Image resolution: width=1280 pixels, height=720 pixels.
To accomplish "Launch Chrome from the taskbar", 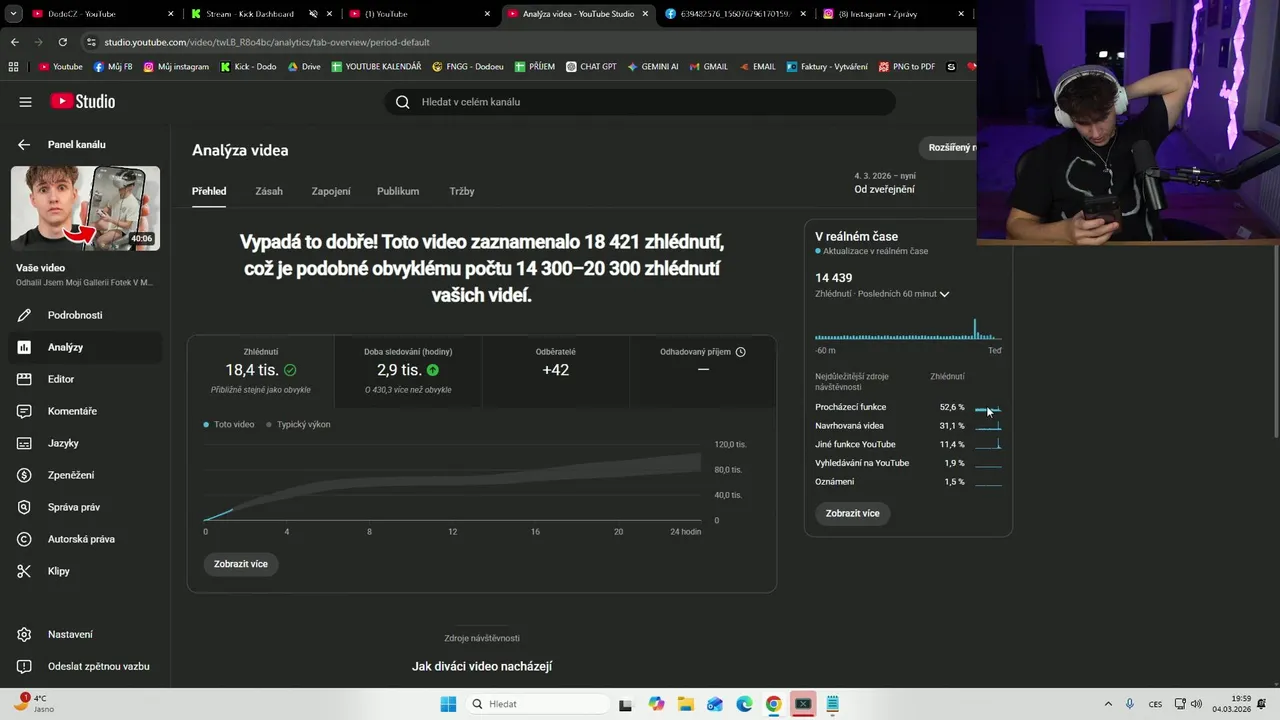I will [x=773, y=704].
